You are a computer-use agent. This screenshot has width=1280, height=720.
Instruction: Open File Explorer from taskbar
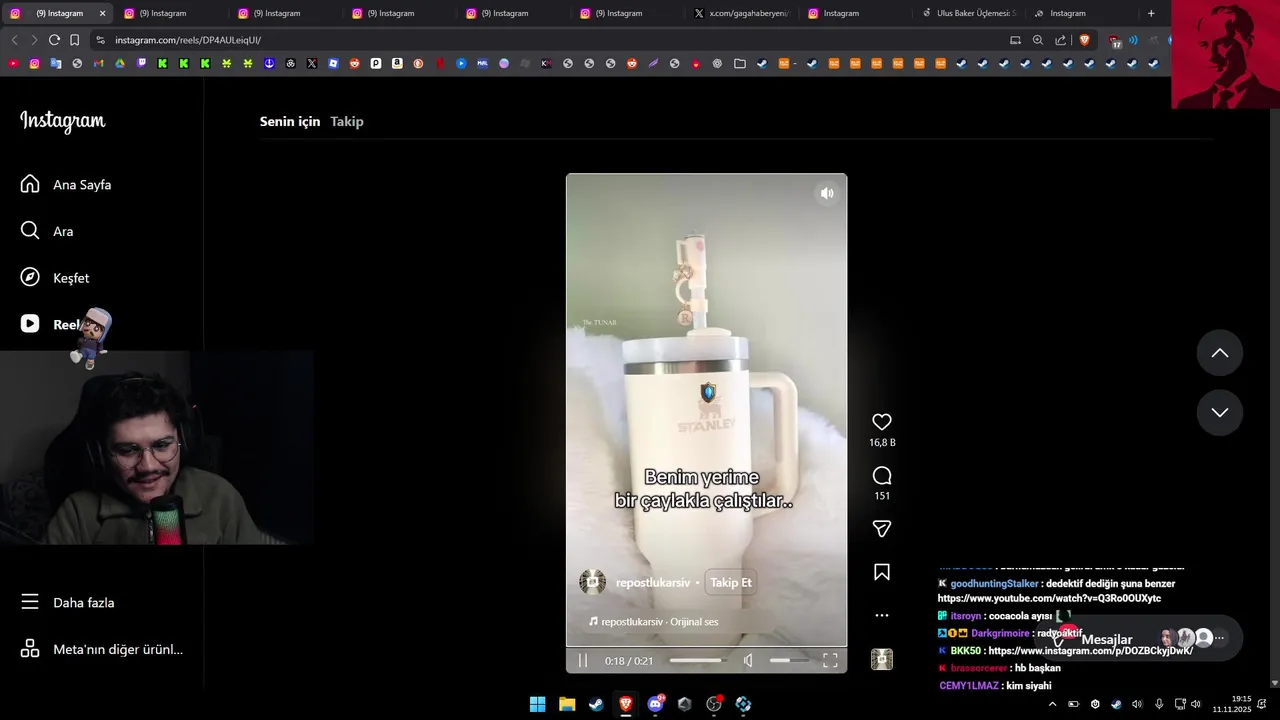pos(567,704)
